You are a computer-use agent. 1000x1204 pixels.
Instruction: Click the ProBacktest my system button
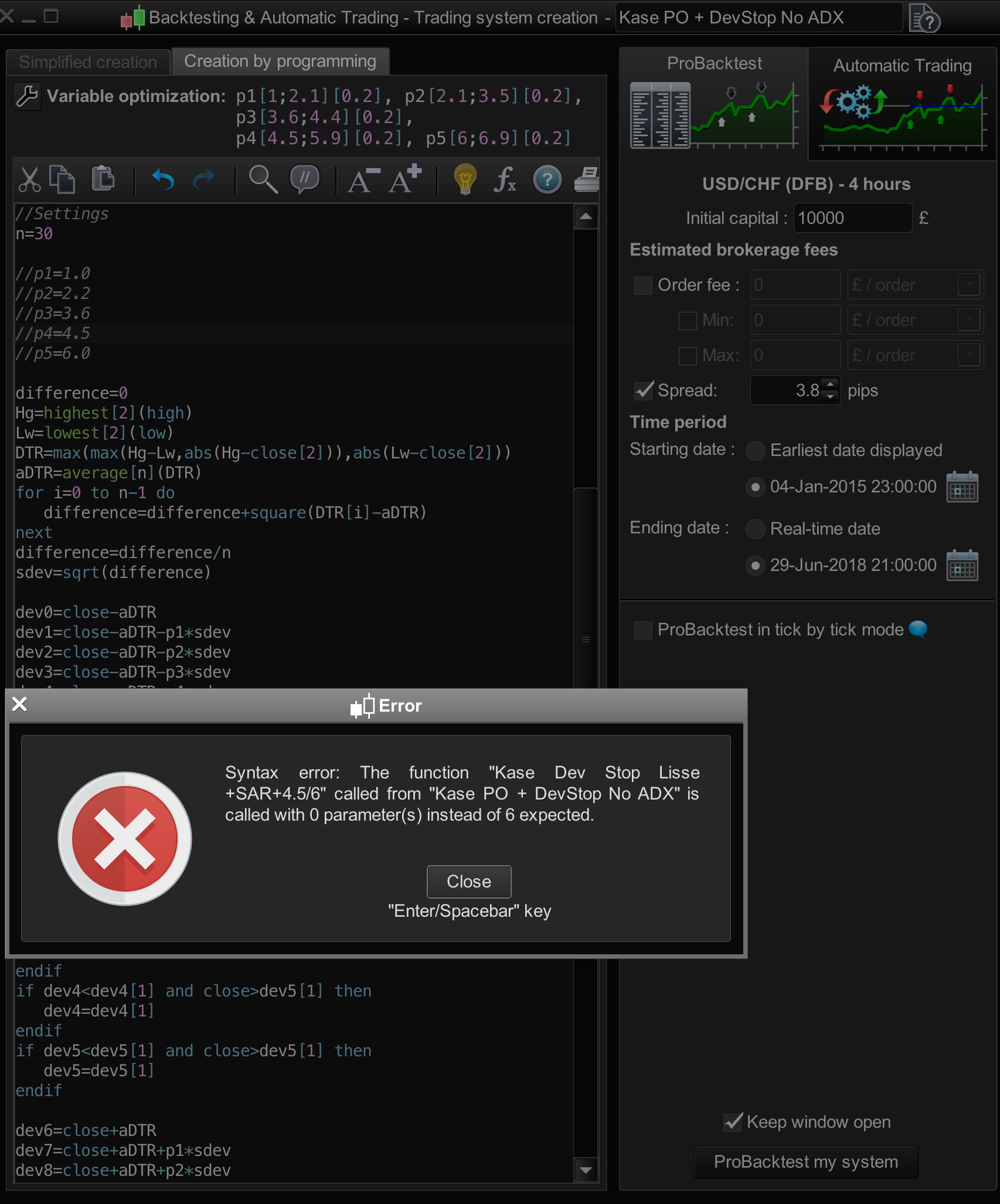coord(806,1162)
